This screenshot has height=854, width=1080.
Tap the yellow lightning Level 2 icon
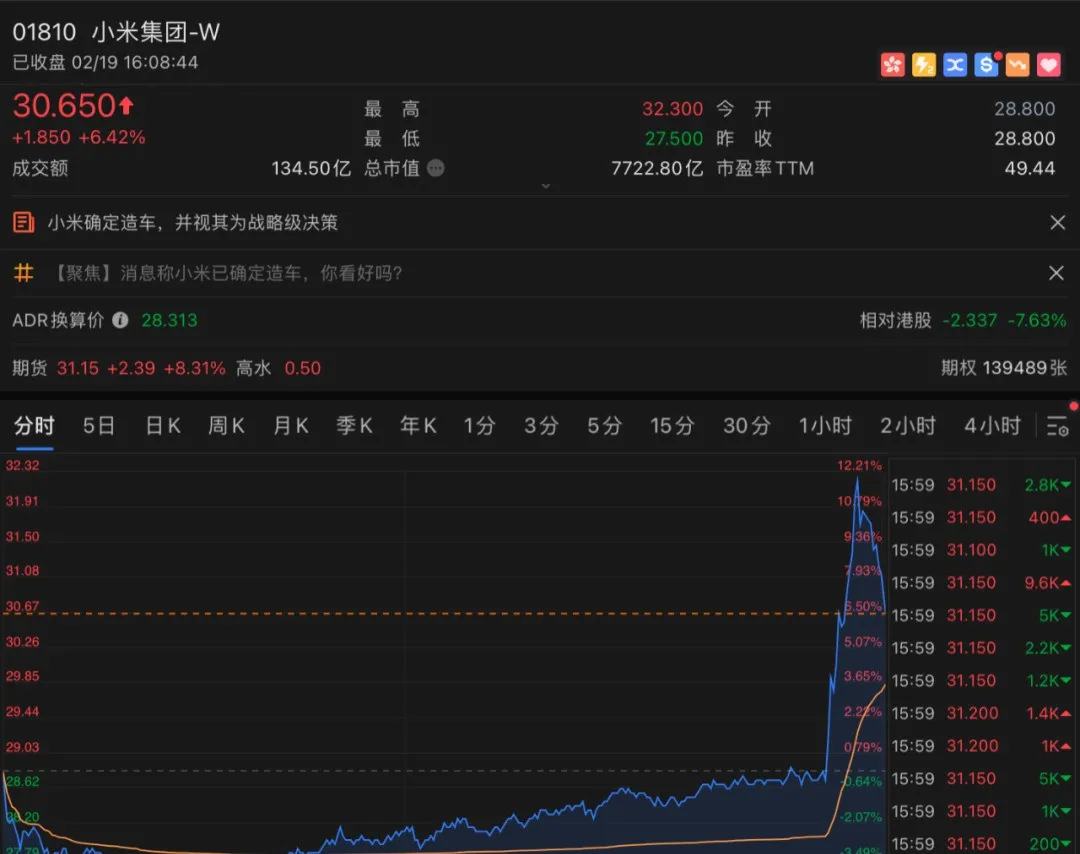tap(924, 65)
